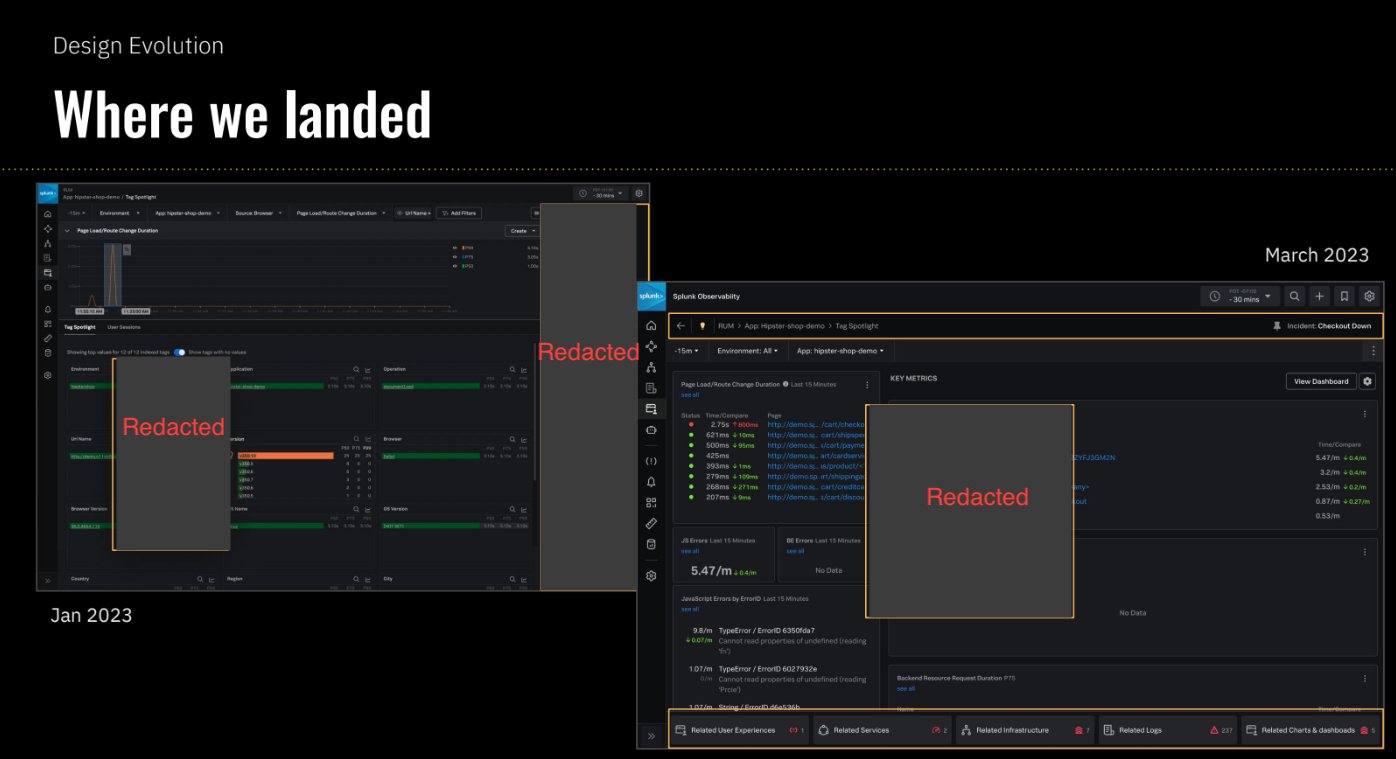The height and width of the screenshot is (759, 1396).
Task: Open Home icon in March 2023 sidebar
Action: coord(651,325)
